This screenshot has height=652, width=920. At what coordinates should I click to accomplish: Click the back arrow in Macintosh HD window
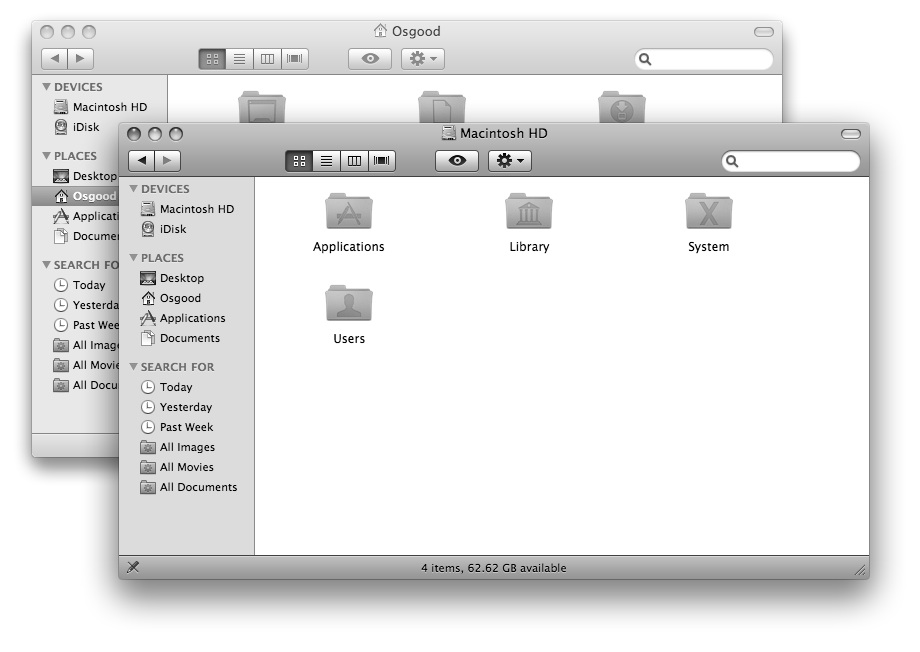coord(141,161)
